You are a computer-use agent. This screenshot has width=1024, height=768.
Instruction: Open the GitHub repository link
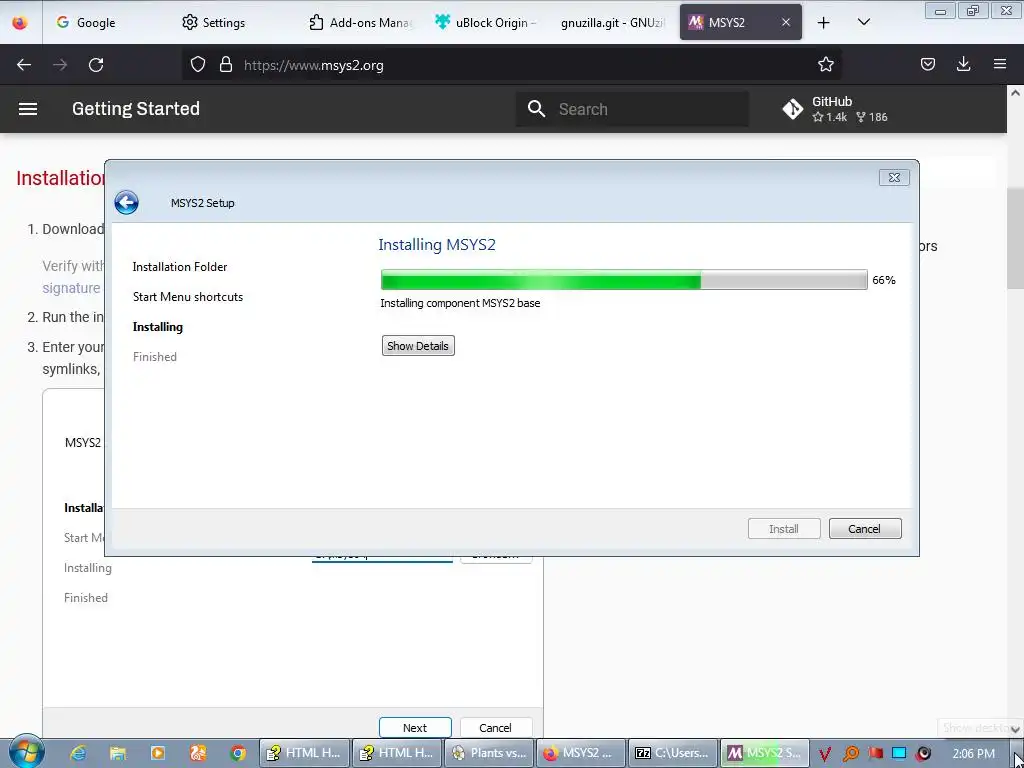(x=835, y=109)
